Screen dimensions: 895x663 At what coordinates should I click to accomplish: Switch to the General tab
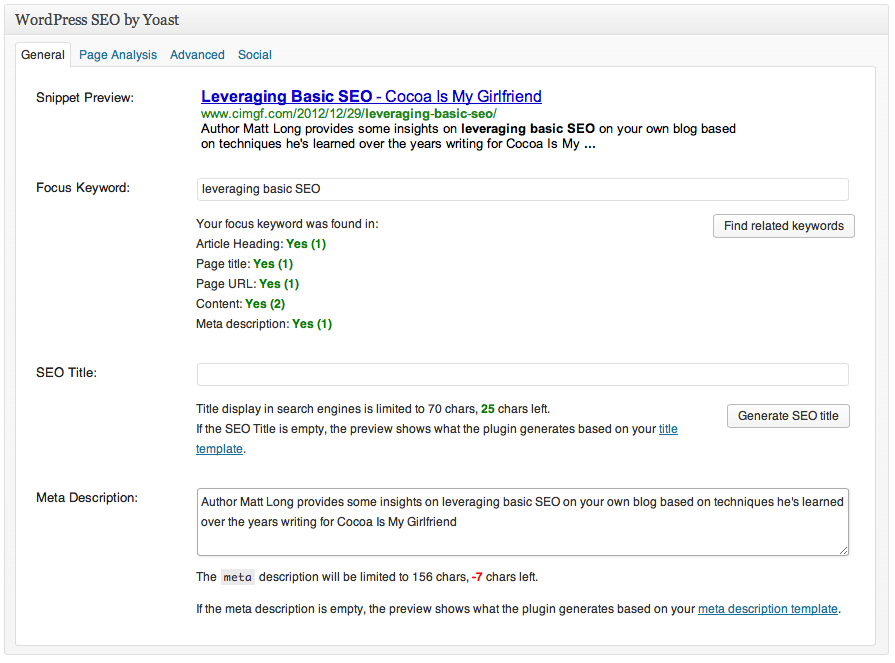(x=43, y=55)
